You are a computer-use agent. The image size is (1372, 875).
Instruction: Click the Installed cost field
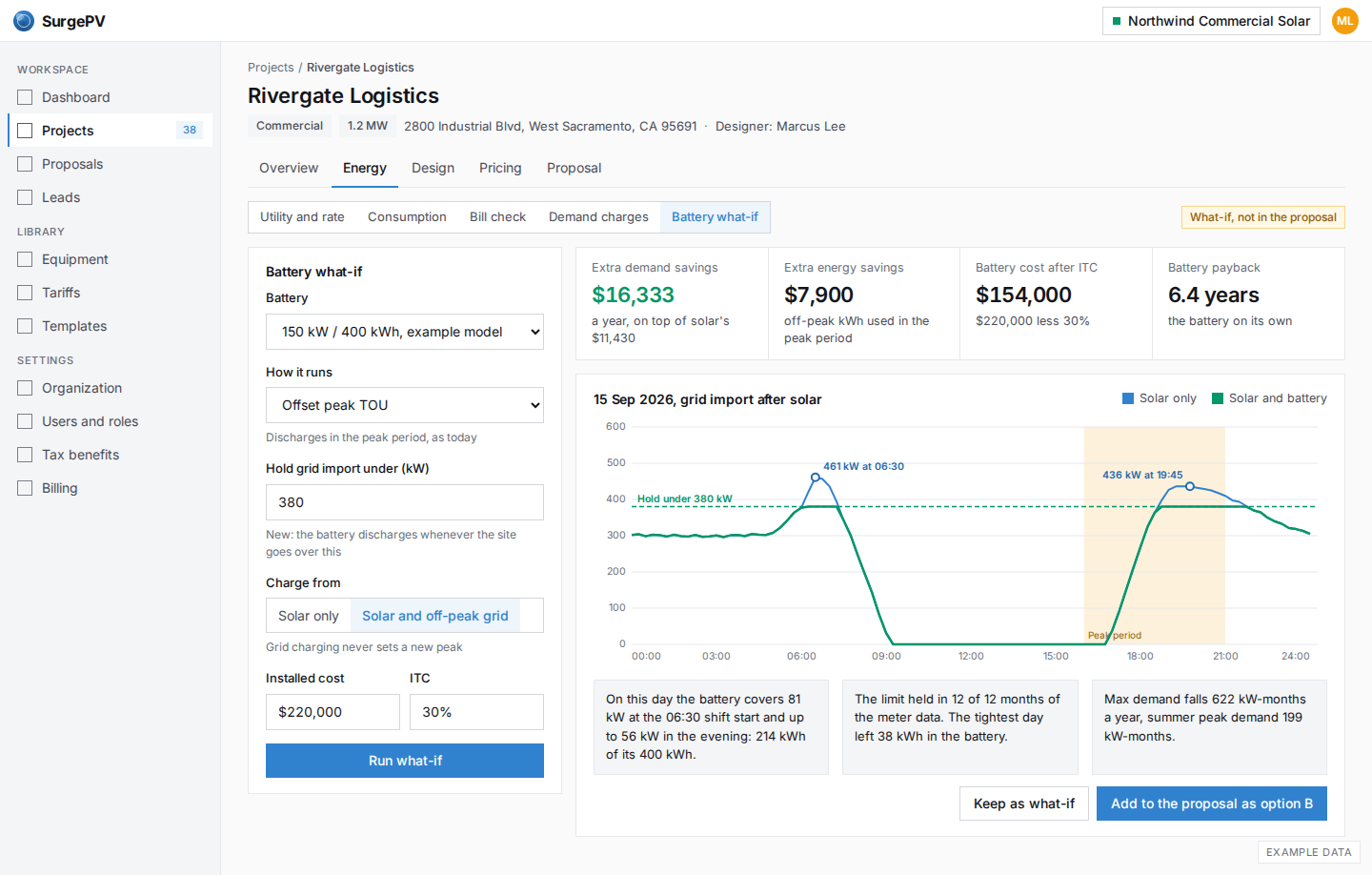pos(333,712)
